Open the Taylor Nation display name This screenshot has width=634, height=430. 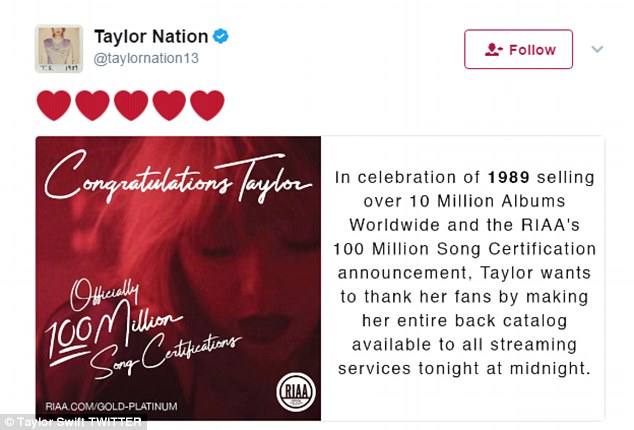point(151,36)
